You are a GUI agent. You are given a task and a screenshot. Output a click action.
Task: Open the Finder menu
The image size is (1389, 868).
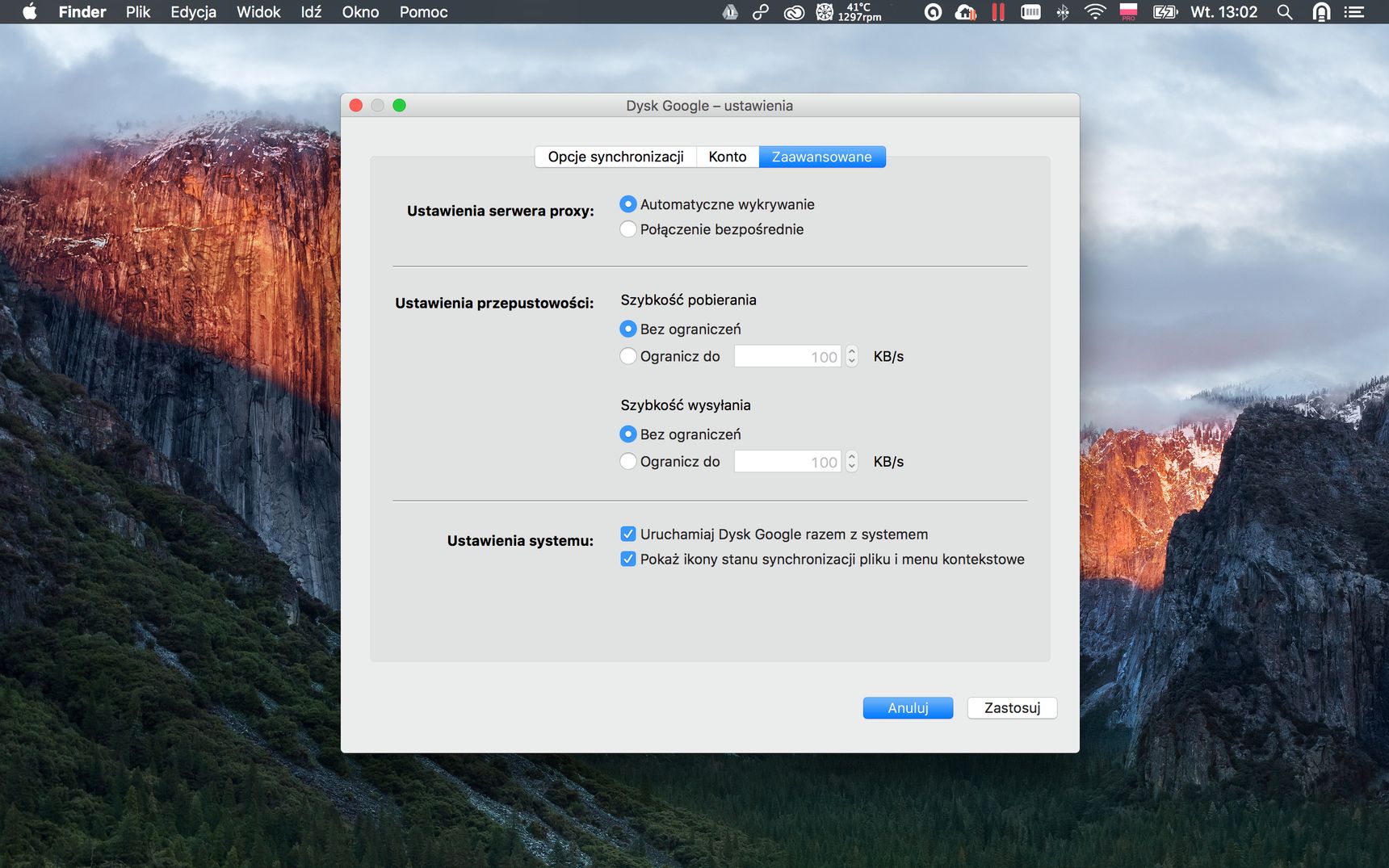pos(82,12)
